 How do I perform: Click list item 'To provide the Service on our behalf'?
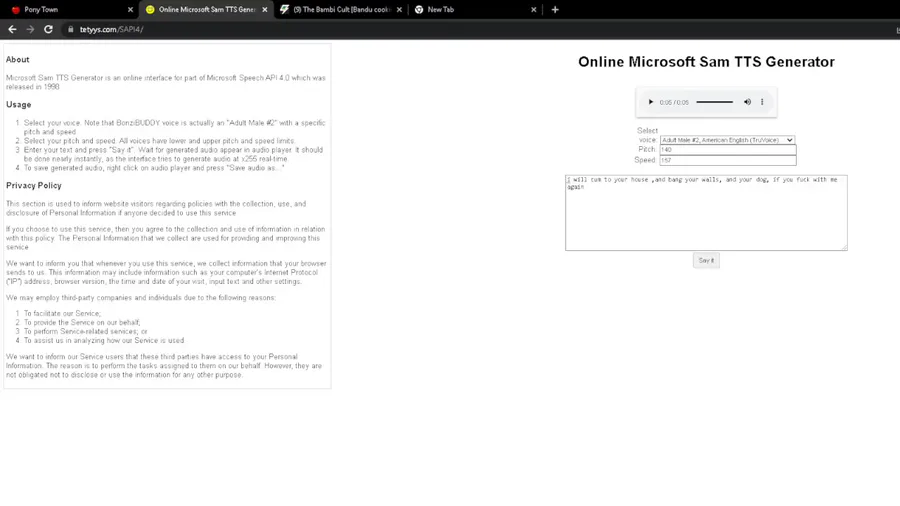(x=82, y=322)
